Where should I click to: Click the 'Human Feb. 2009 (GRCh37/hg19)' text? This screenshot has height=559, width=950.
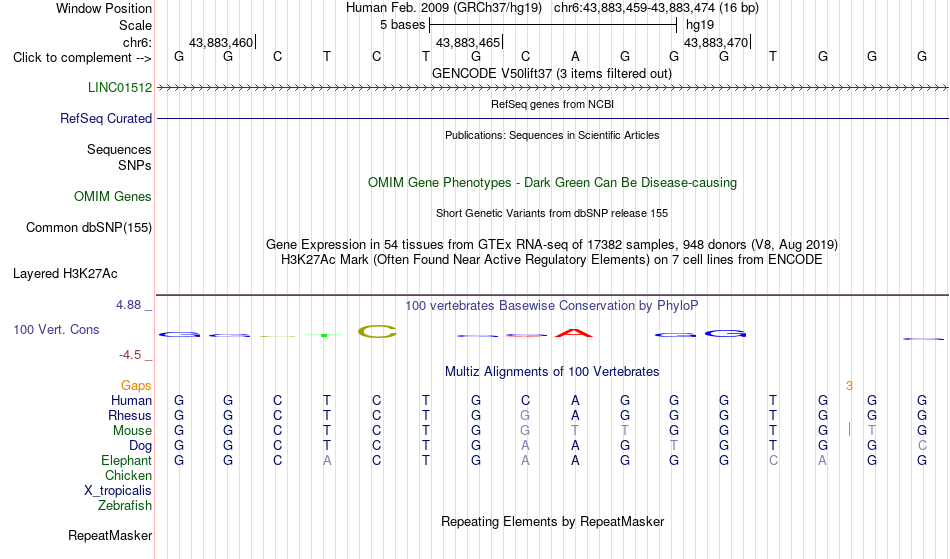(445, 8)
